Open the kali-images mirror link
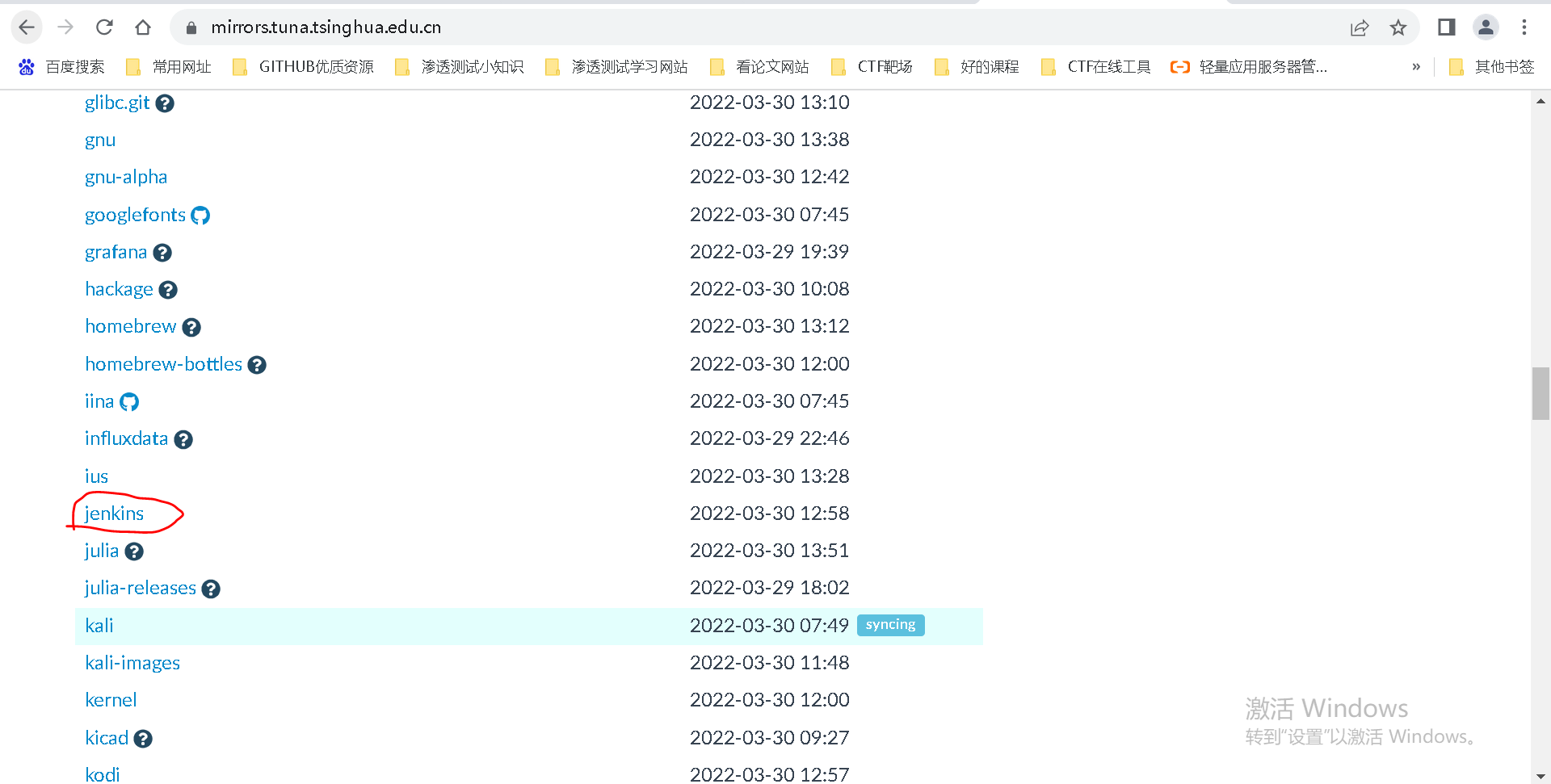The image size is (1551, 784). click(x=132, y=663)
